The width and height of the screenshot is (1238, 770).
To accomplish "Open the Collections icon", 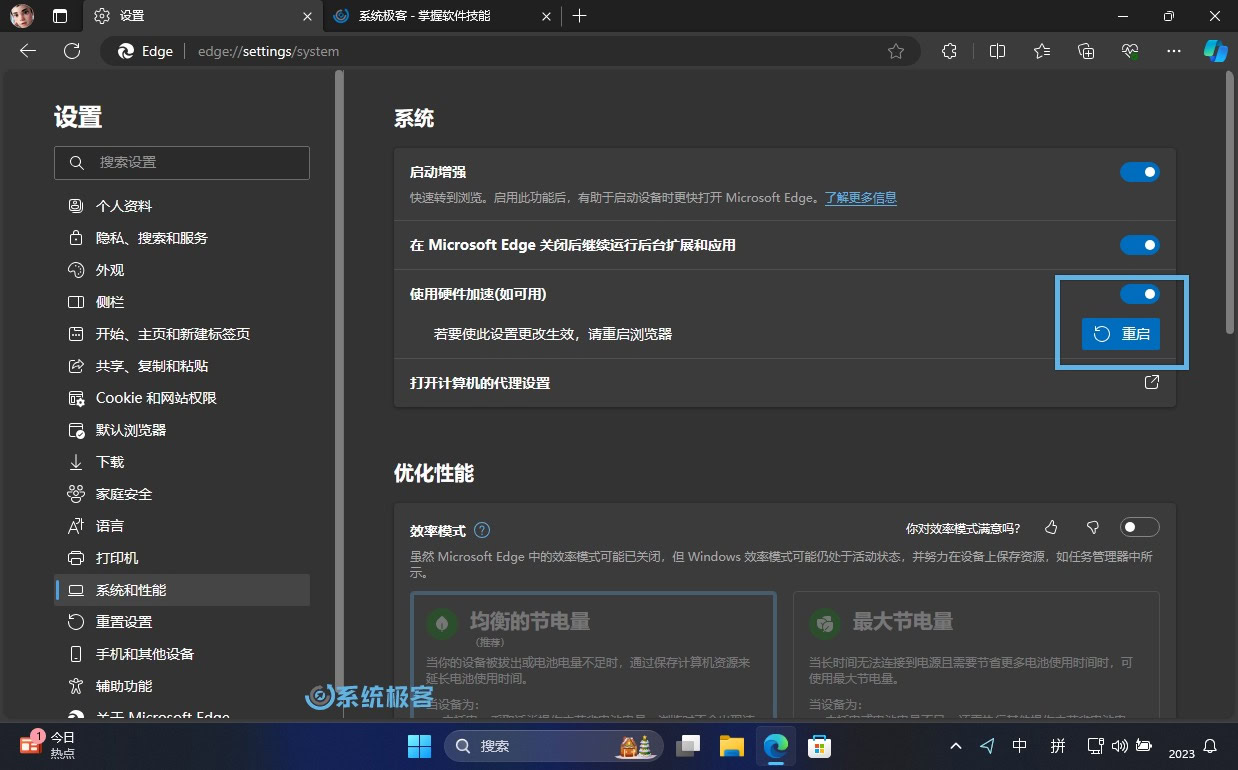I will click(x=1086, y=51).
